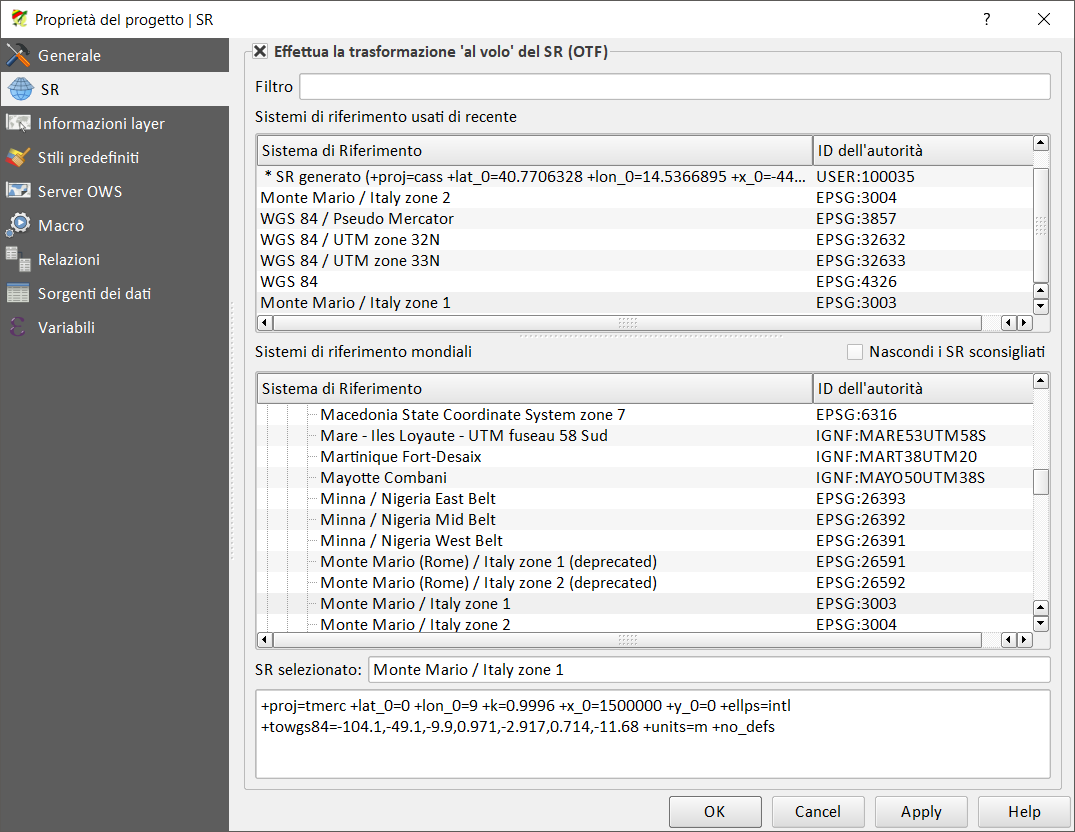Click the Apply button
The height and width of the screenshot is (832, 1075).
921,811
